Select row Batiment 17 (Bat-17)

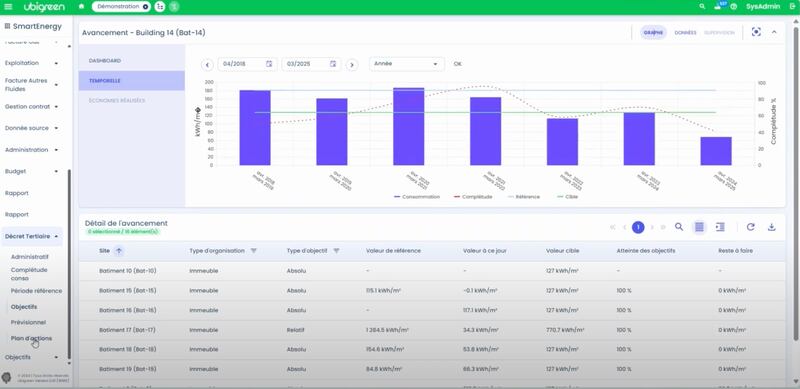coord(432,330)
